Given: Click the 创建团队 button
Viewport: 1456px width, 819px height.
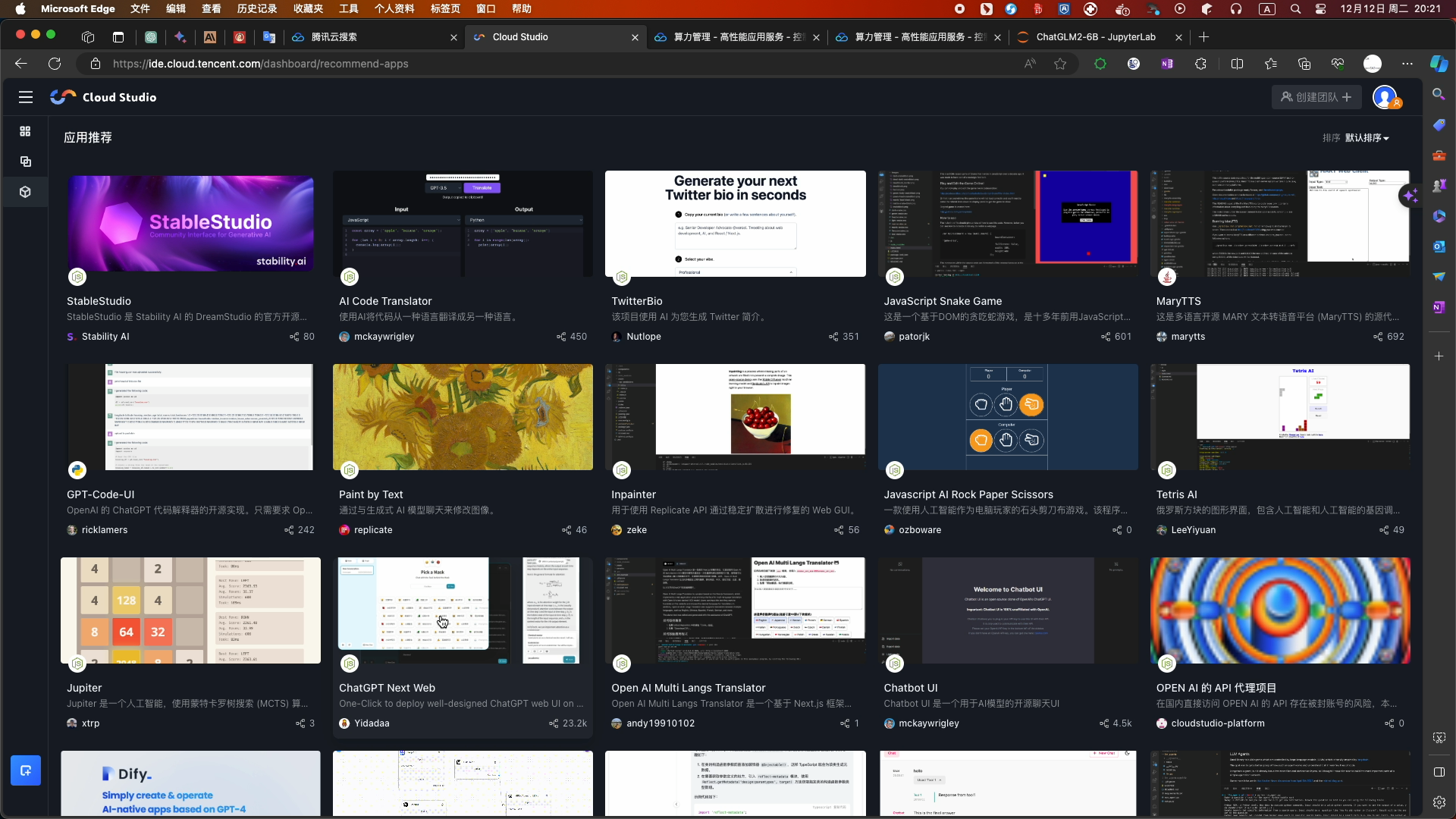Looking at the screenshot, I should pyautogui.click(x=1316, y=97).
